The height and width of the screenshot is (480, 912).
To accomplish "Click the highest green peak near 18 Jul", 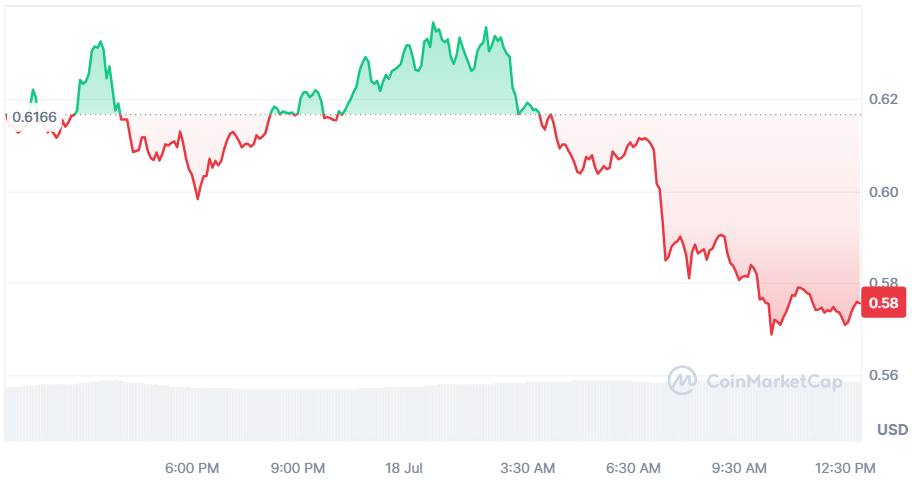I will click(433, 23).
